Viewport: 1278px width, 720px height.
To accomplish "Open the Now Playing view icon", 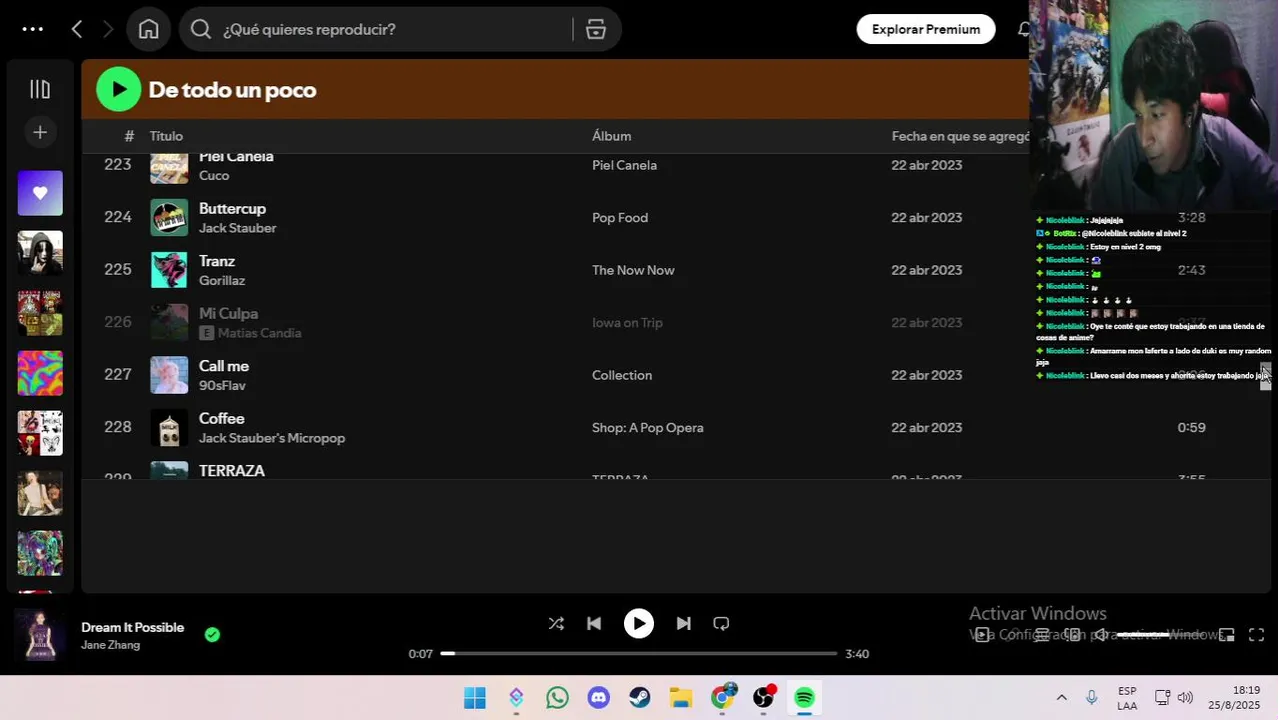I will [982, 635].
